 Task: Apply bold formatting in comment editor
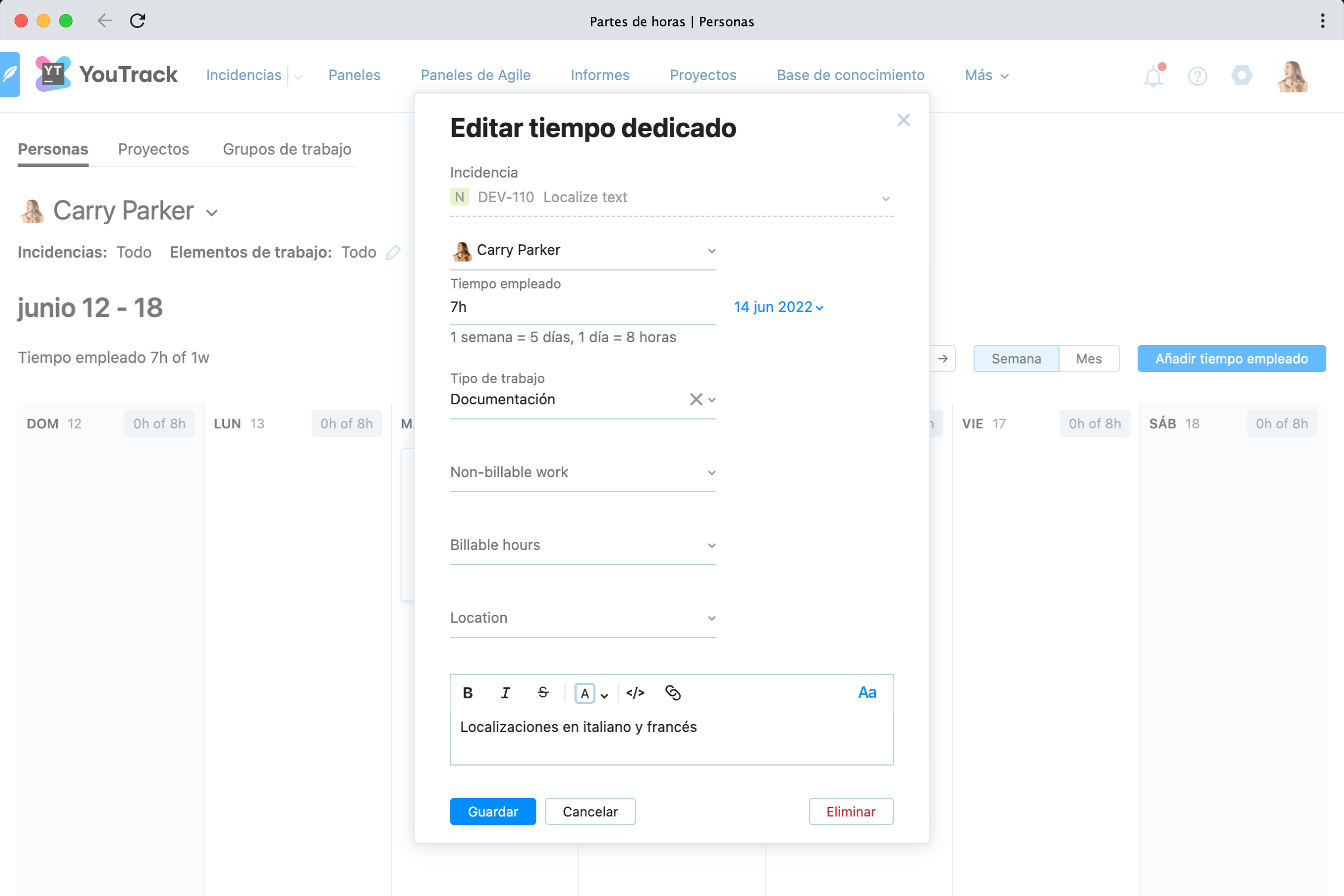tap(468, 693)
